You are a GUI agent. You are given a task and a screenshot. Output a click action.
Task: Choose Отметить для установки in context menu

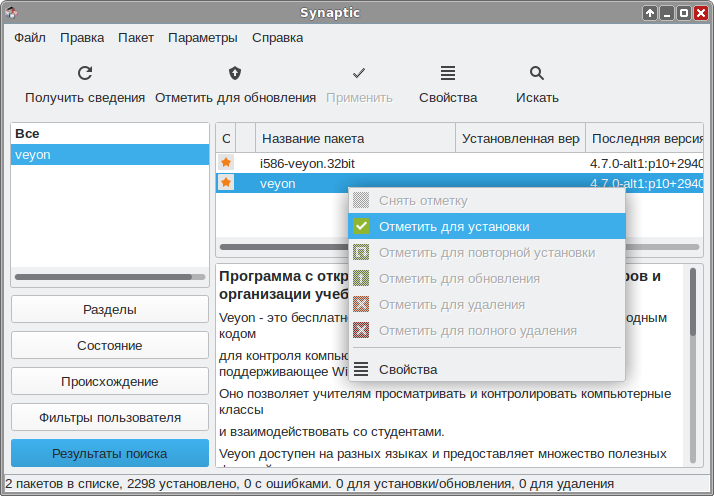coord(487,226)
